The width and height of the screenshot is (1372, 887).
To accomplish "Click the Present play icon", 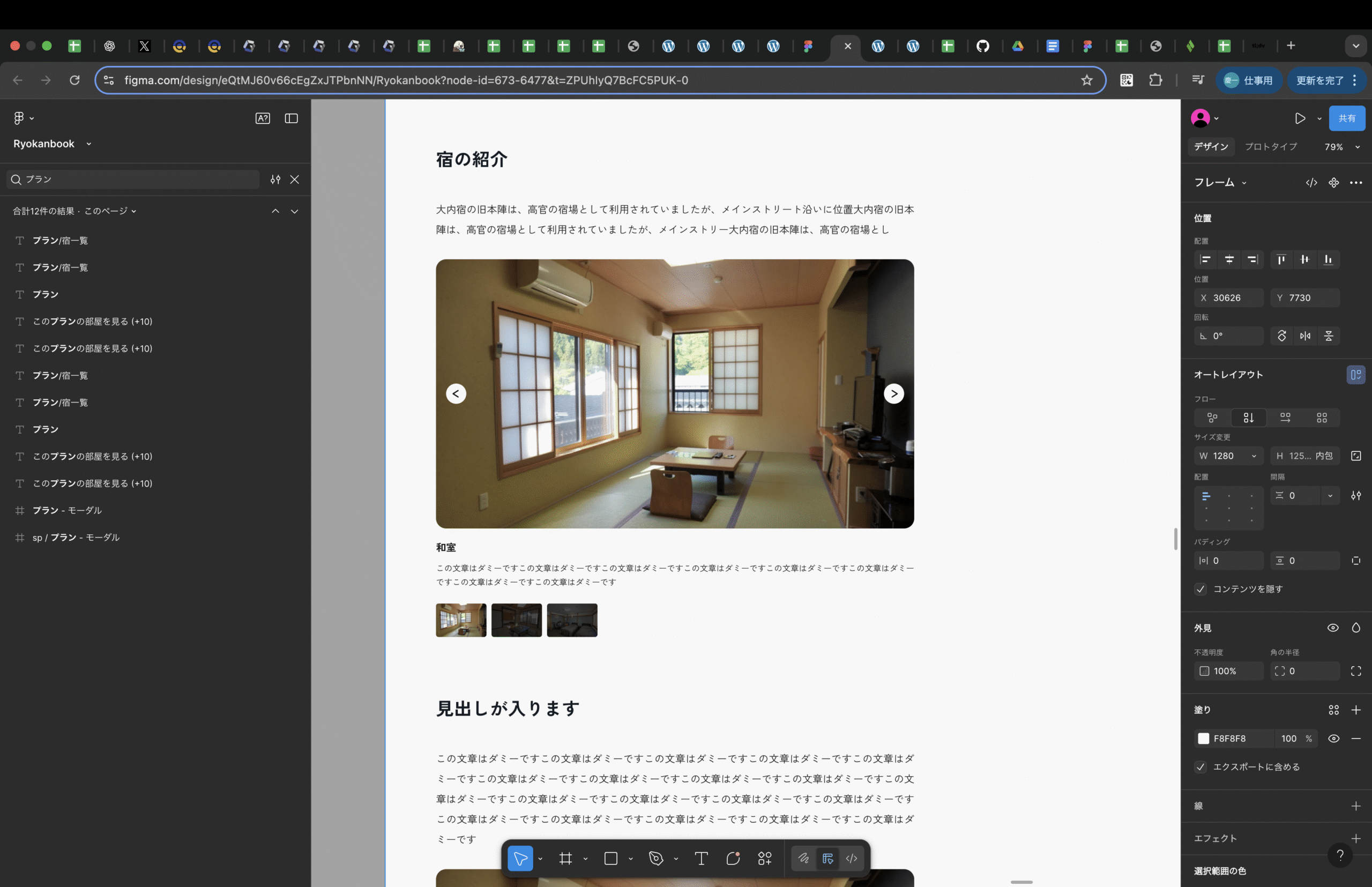I will click(1300, 118).
